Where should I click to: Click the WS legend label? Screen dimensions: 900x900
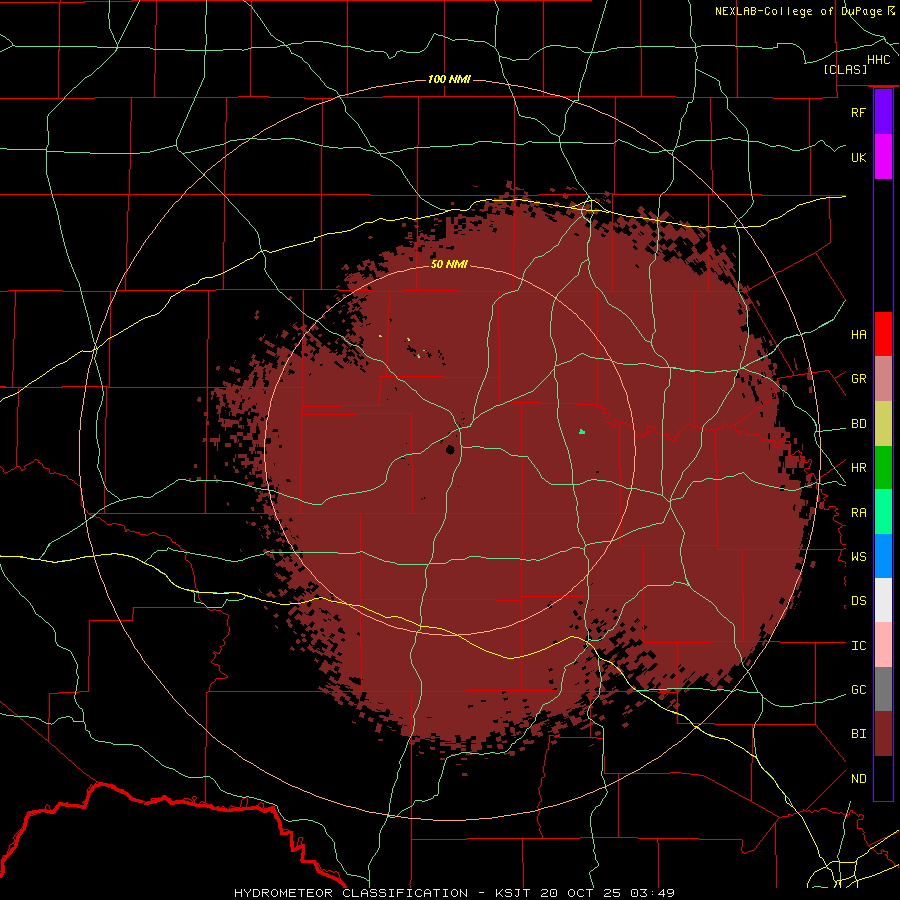click(858, 556)
